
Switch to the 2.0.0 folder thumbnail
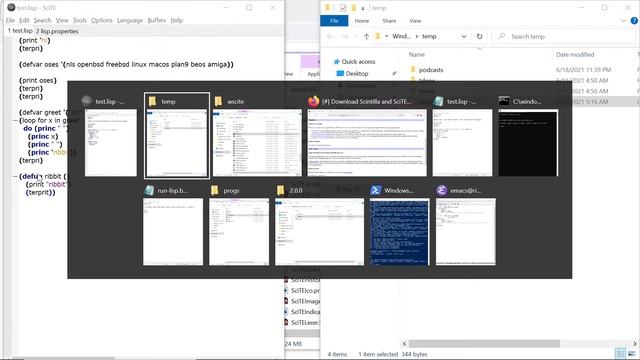click(319, 231)
